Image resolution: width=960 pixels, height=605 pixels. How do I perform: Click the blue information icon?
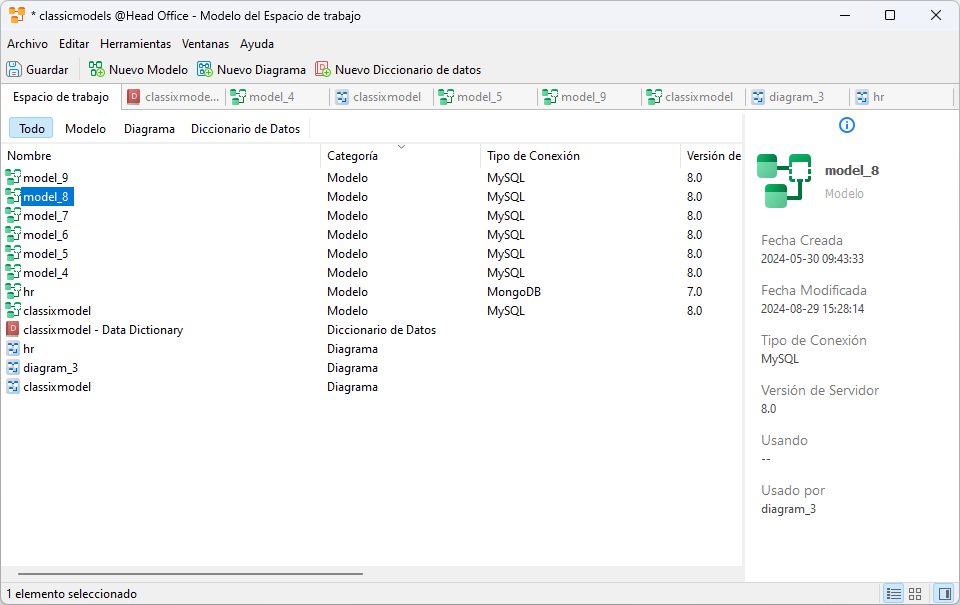(x=847, y=126)
